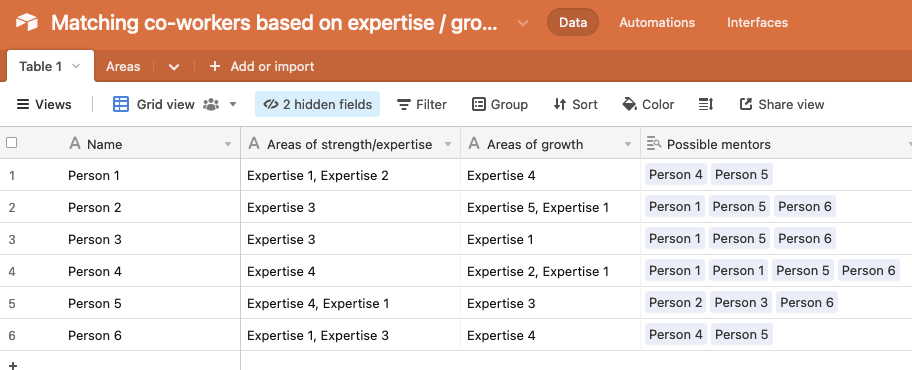912x370 pixels.
Task: Open the Views sidebar hamburger icon
Action: click(x=23, y=105)
